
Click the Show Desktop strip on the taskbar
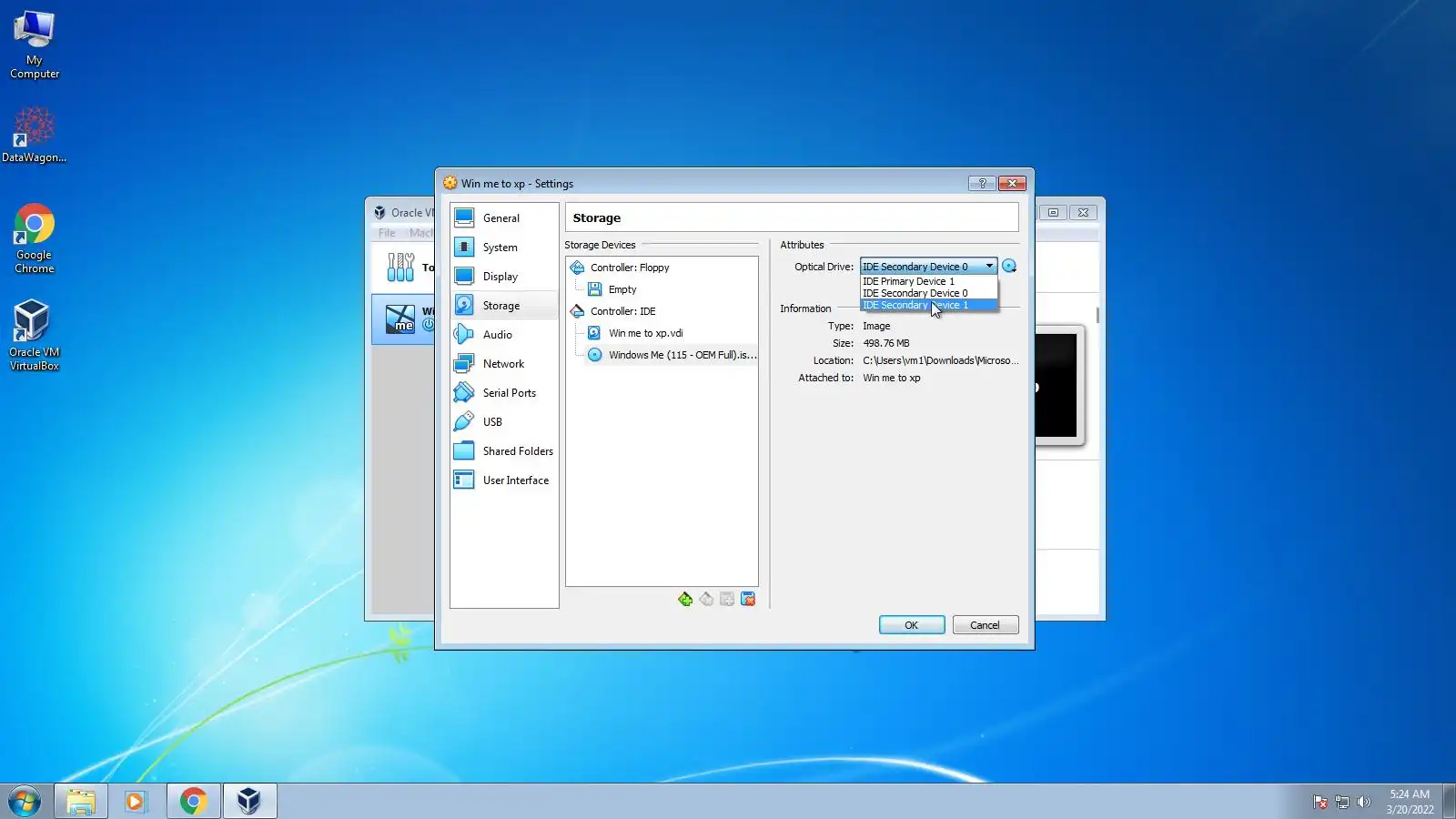click(x=1450, y=802)
